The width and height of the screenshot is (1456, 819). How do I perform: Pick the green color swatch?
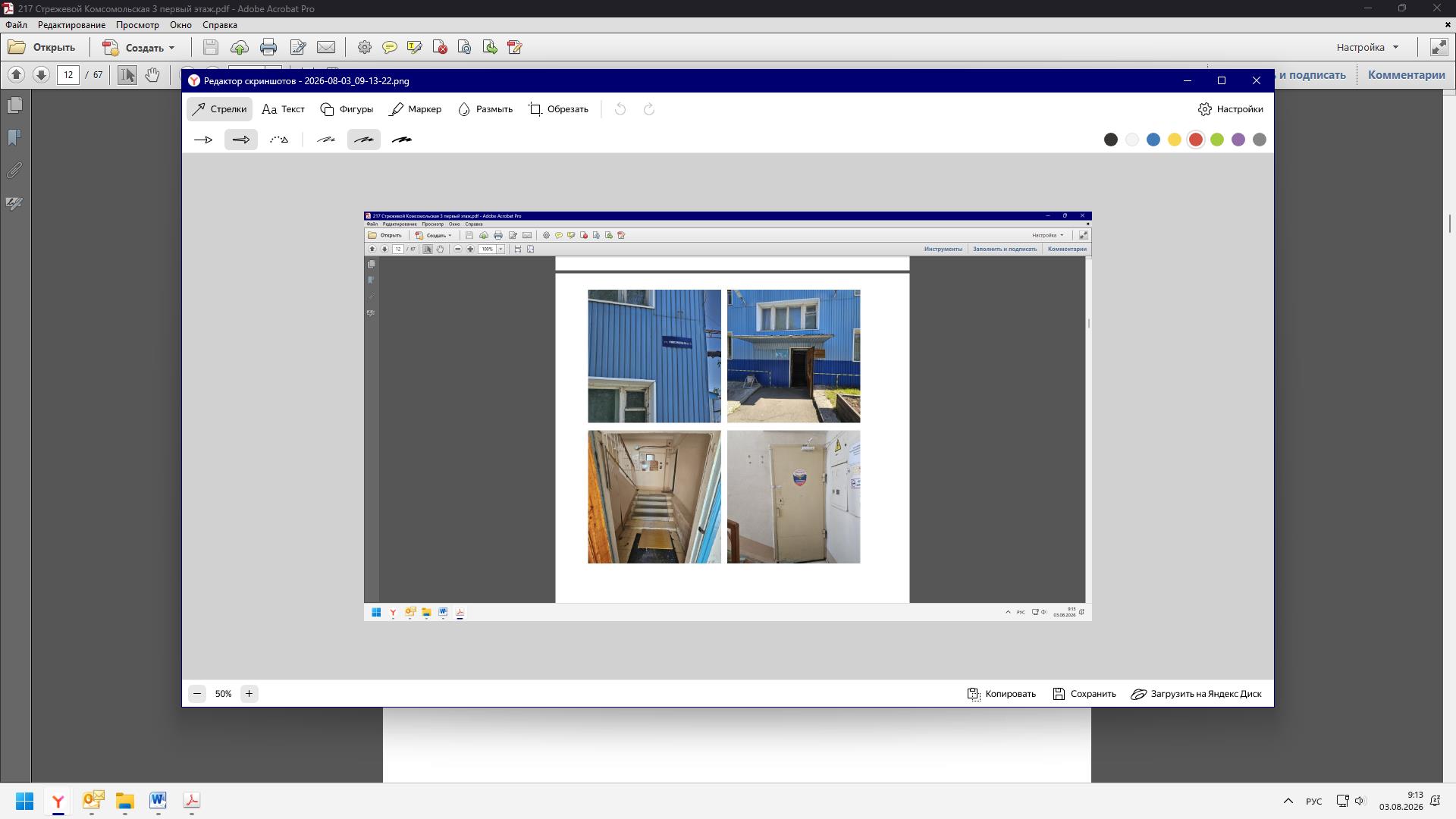coord(1217,140)
